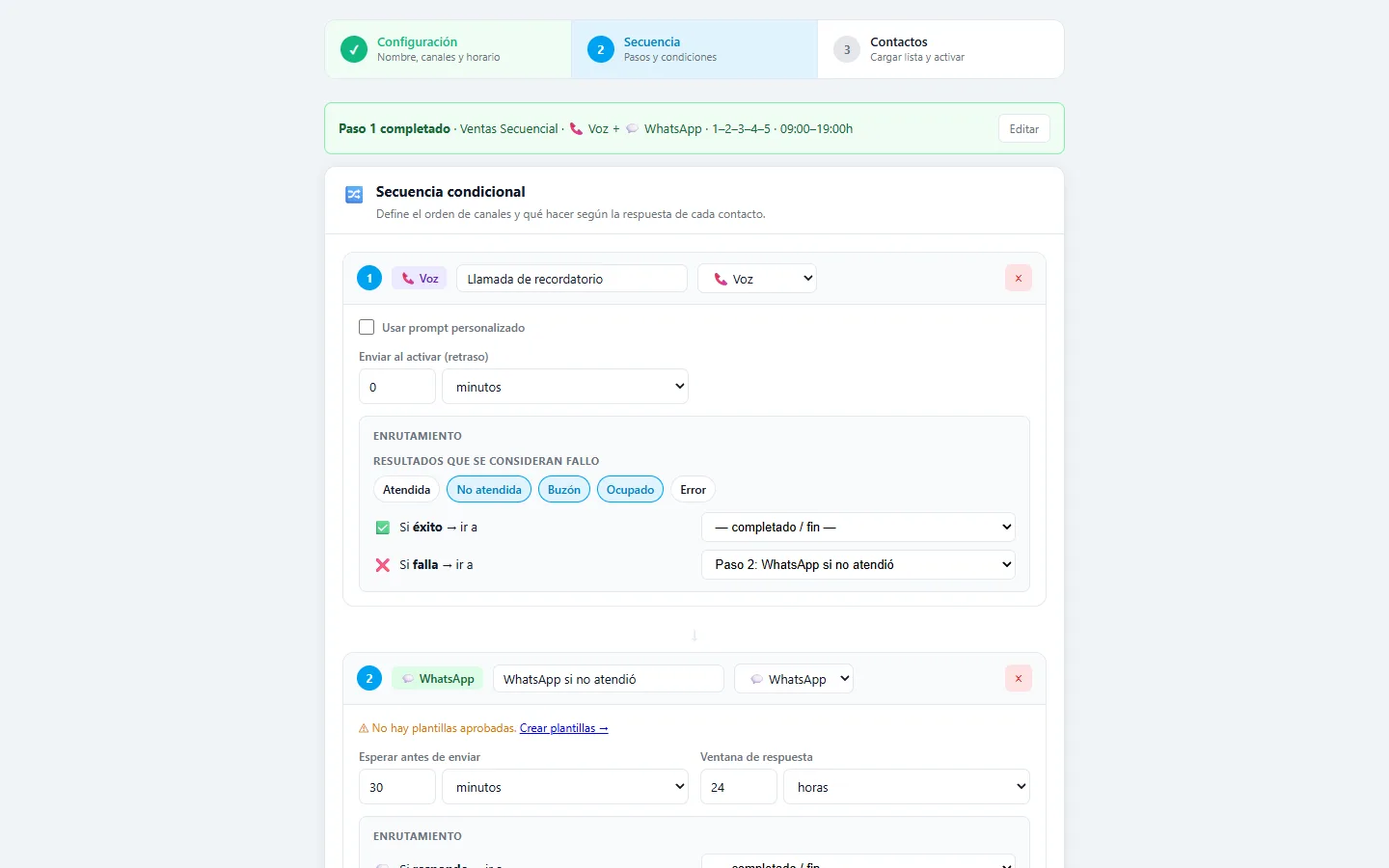Click the step 2 circle icon for Secuencia

coord(601,49)
